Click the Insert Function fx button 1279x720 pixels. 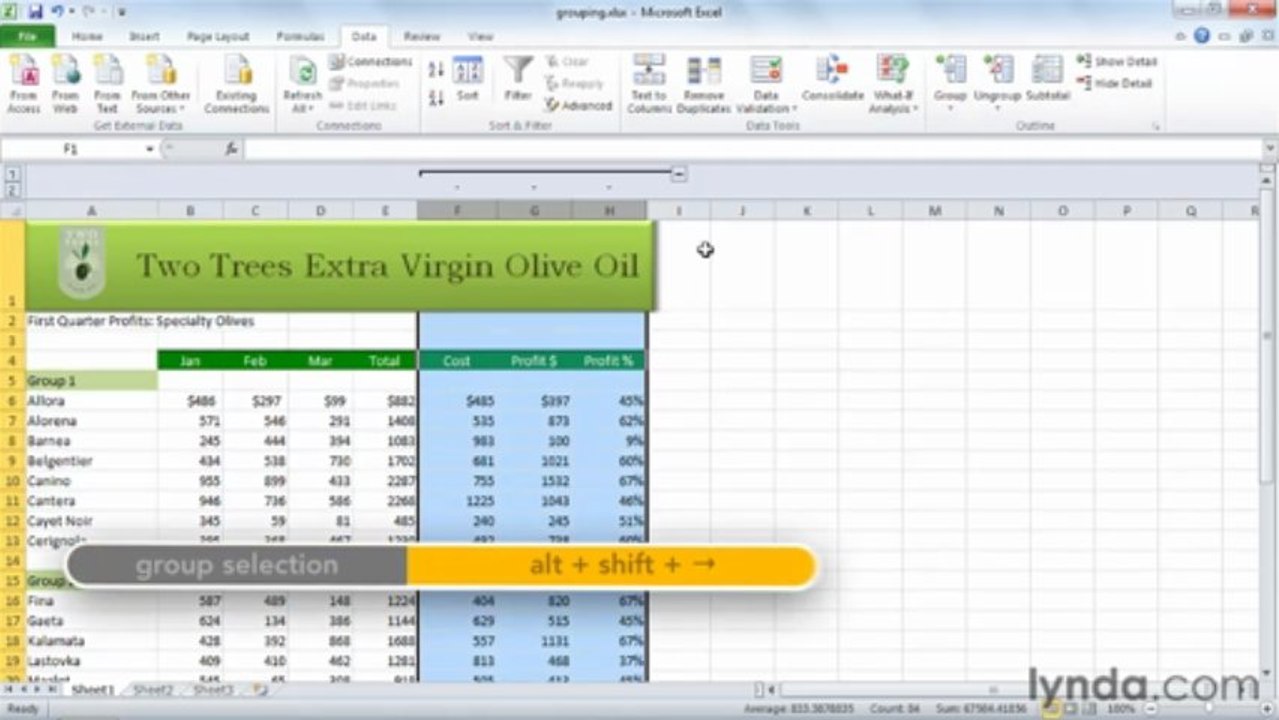[x=230, y=149]
